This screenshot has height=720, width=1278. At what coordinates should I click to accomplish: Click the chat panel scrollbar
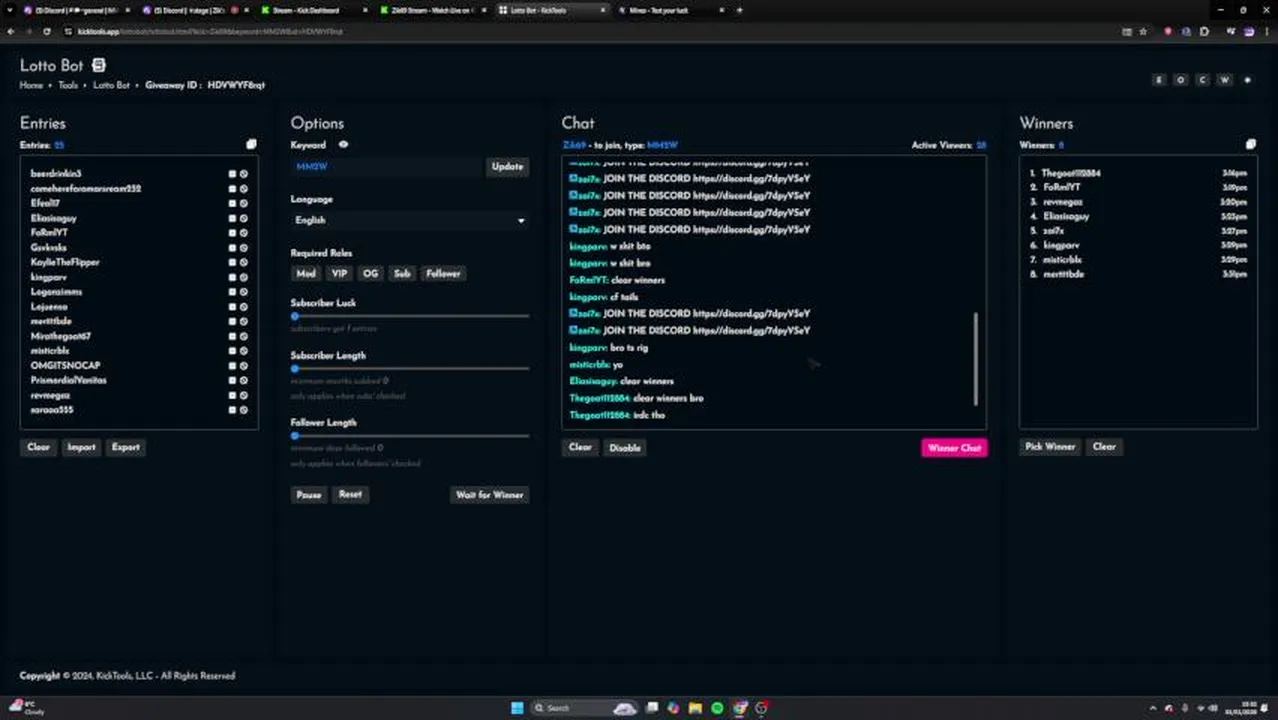pos(976,359)
